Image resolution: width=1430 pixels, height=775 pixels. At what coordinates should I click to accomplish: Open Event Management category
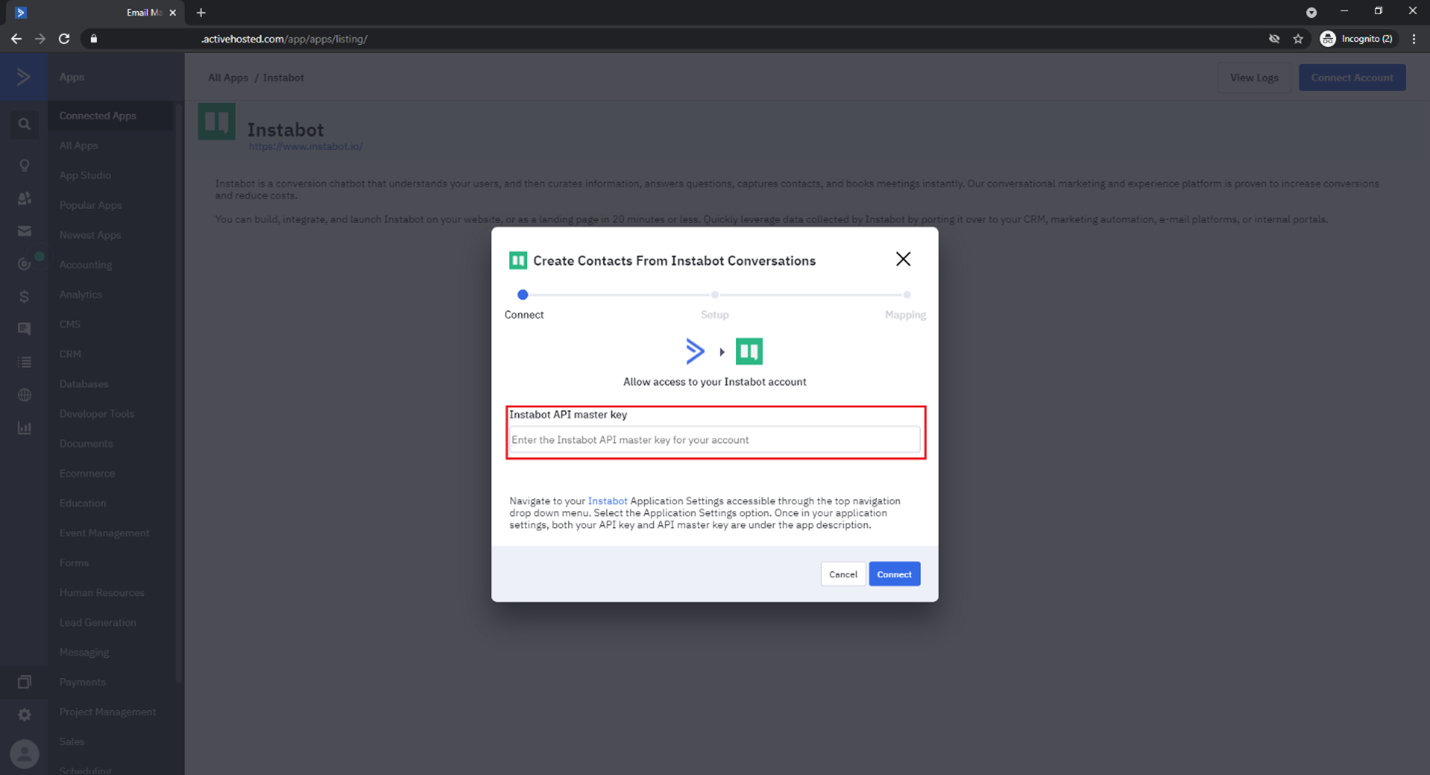104,533
